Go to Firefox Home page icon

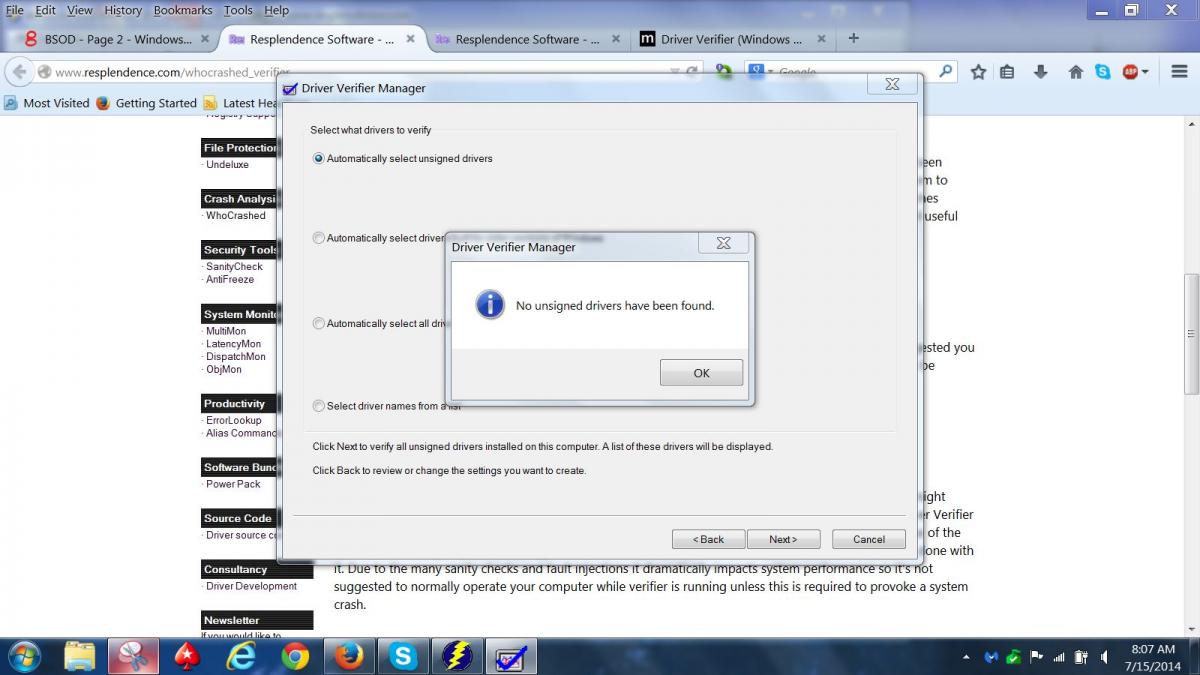point(1076,72)
